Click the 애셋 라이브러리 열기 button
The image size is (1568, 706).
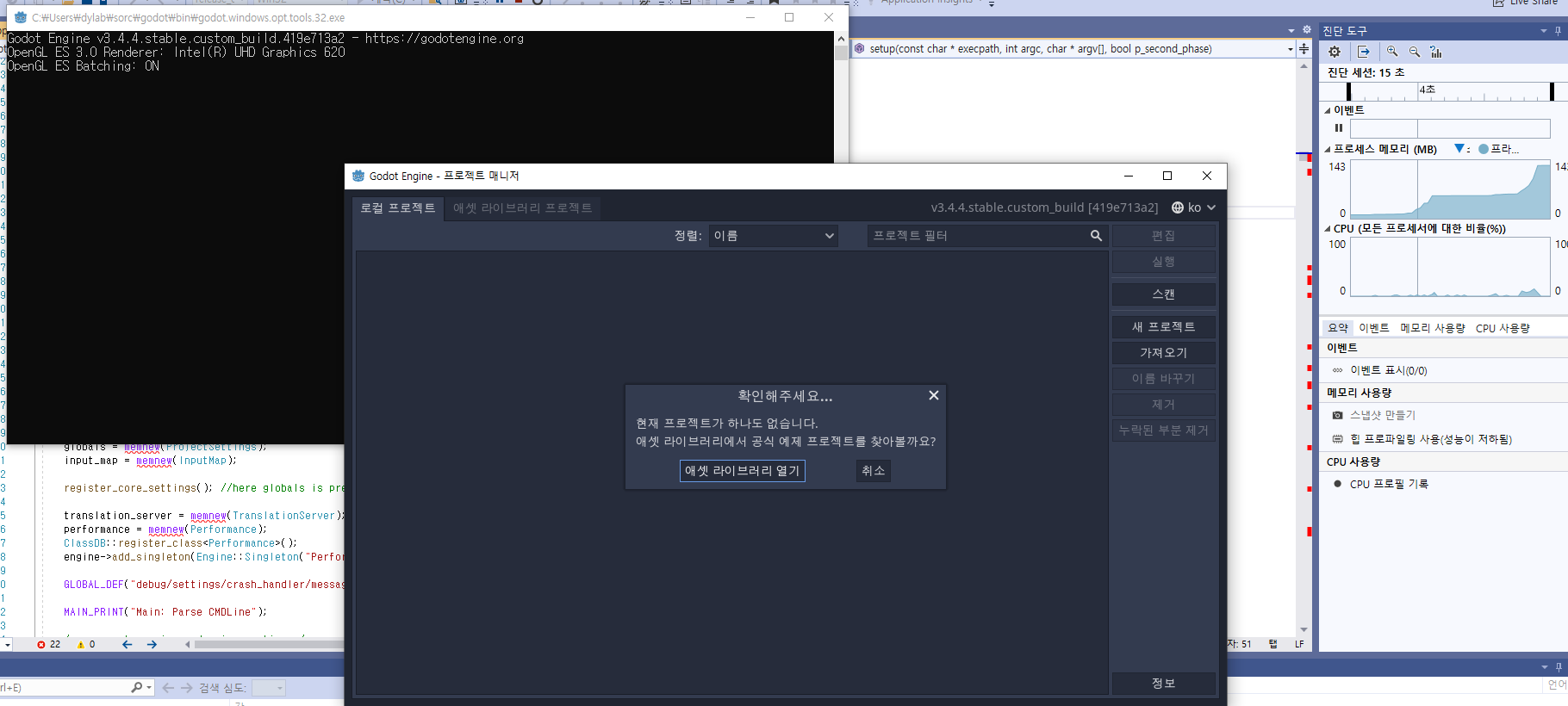[743, 471]
